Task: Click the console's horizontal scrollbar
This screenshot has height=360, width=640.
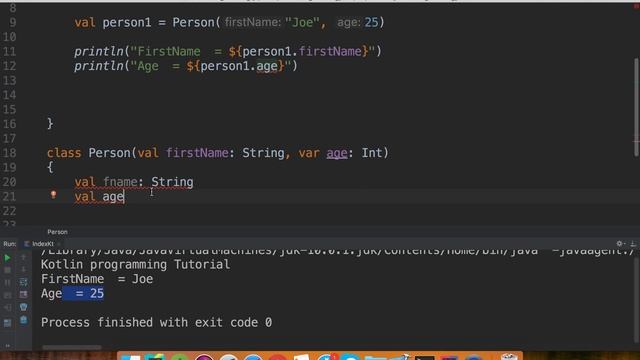Action: click(72, 347)
